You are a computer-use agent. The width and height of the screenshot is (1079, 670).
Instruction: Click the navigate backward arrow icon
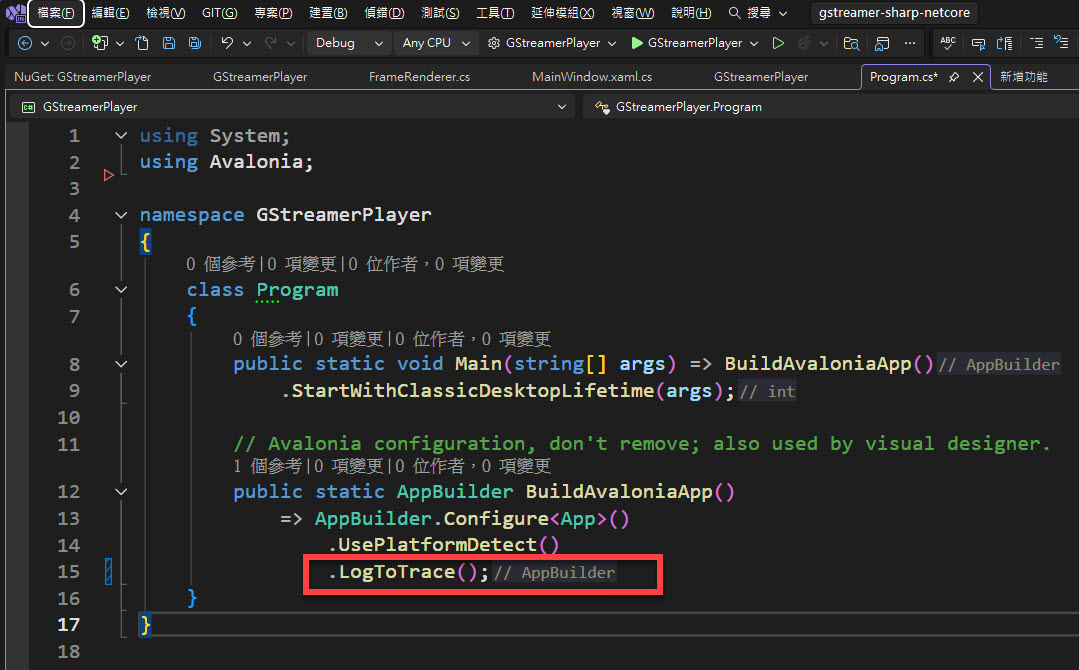coord(25,43)
